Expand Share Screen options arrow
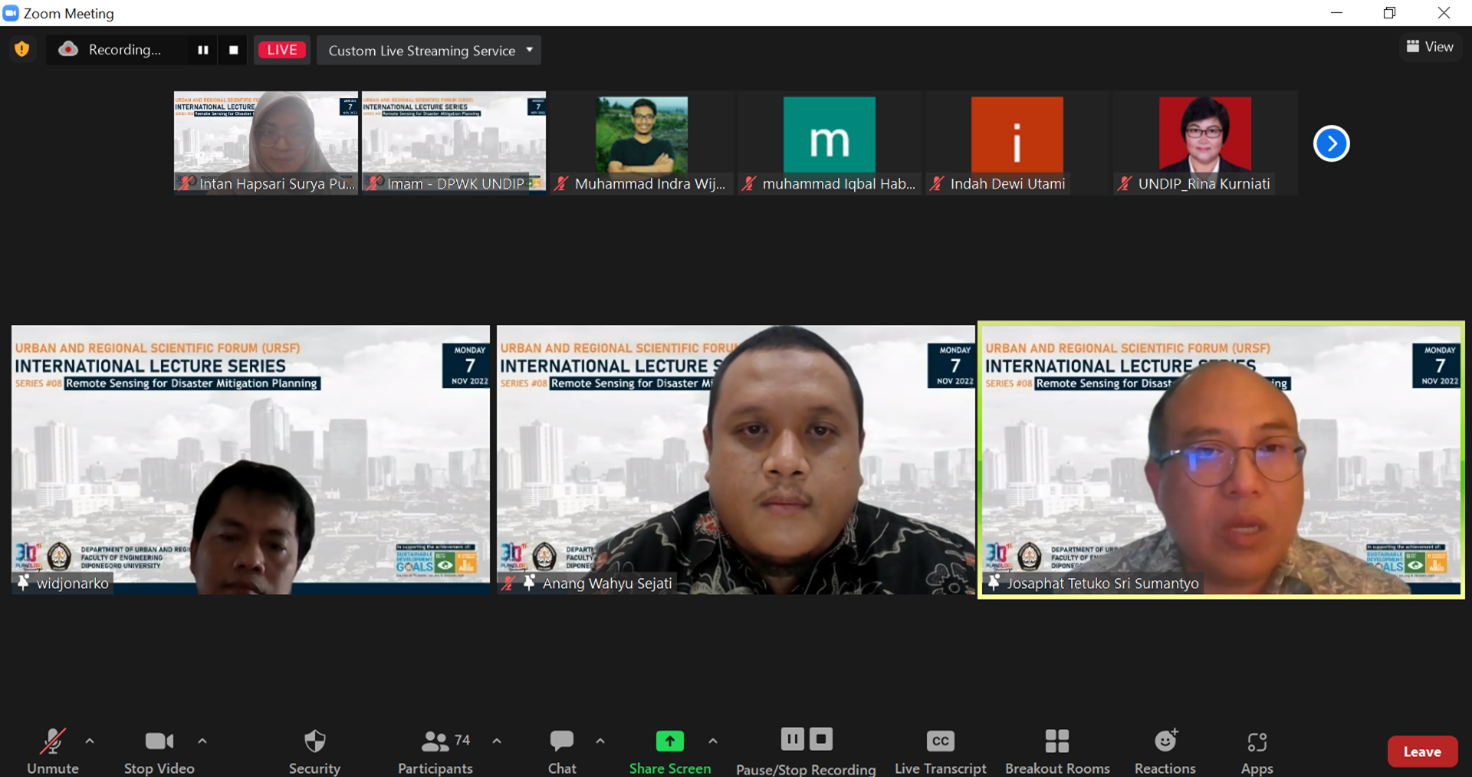This screenshot has width=1472, height=777. click(x=713, y=741)
